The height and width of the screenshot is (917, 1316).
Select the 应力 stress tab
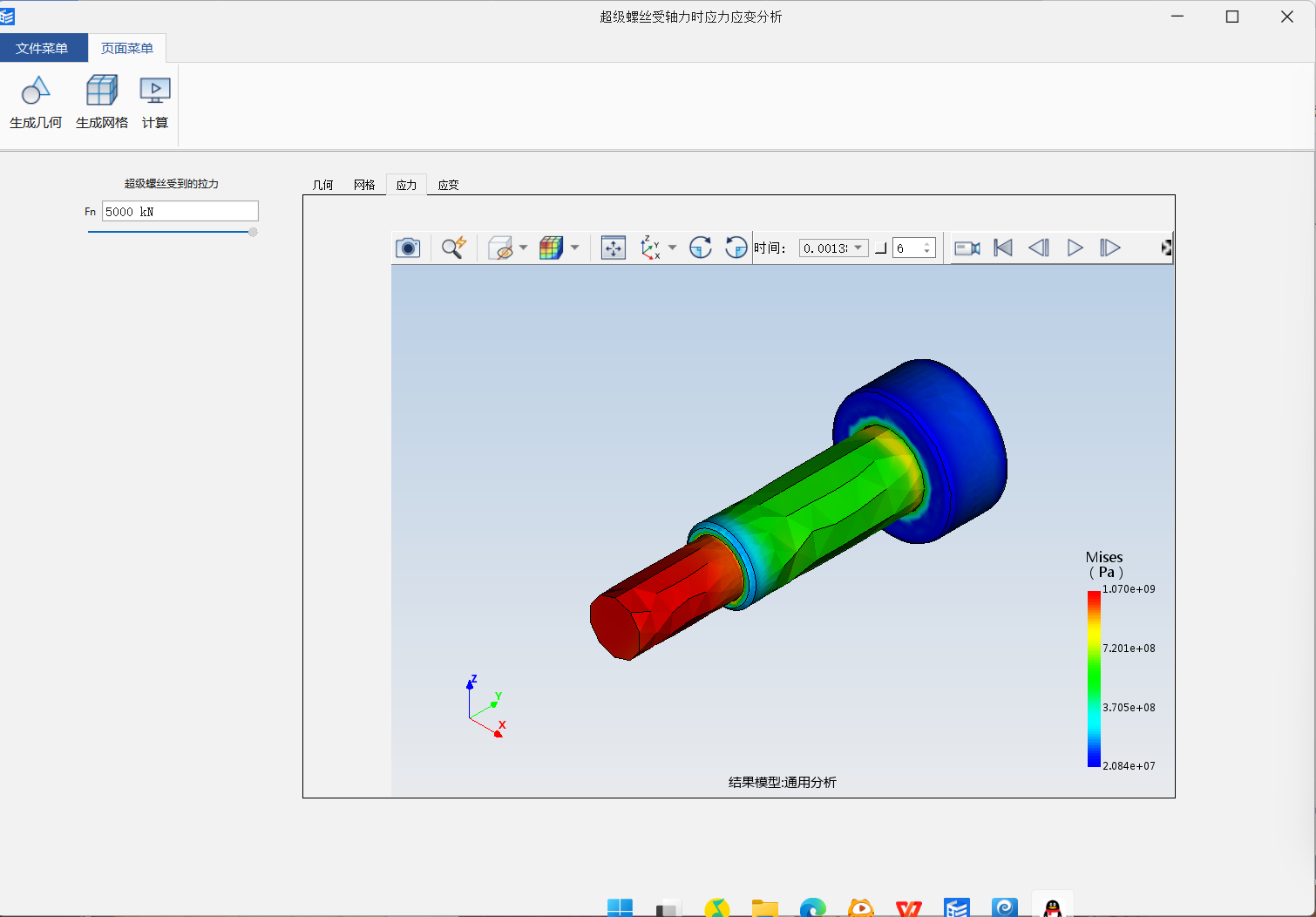pos(406,185)
